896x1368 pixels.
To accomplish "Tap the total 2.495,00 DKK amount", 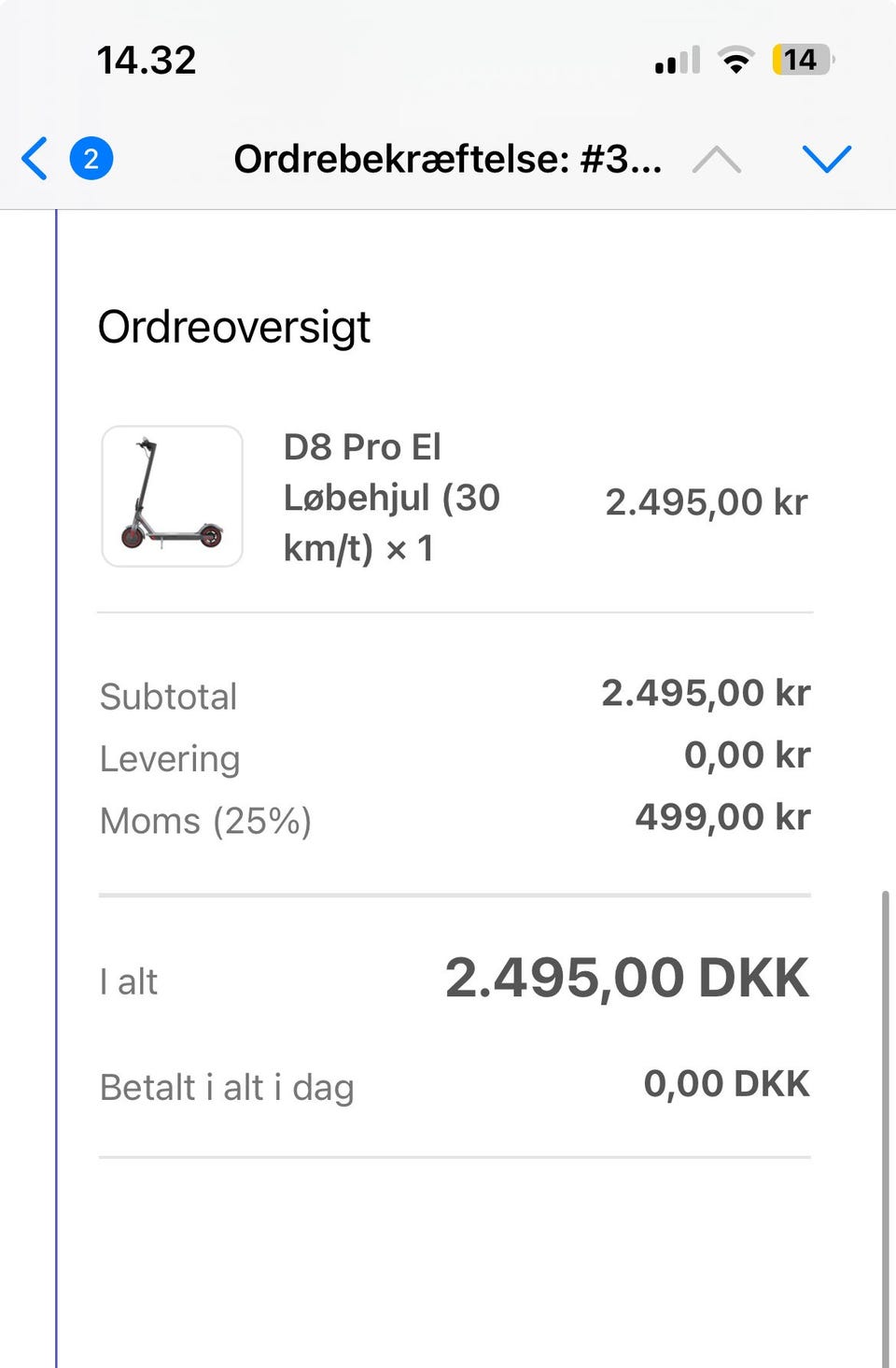I will (626, 978).
